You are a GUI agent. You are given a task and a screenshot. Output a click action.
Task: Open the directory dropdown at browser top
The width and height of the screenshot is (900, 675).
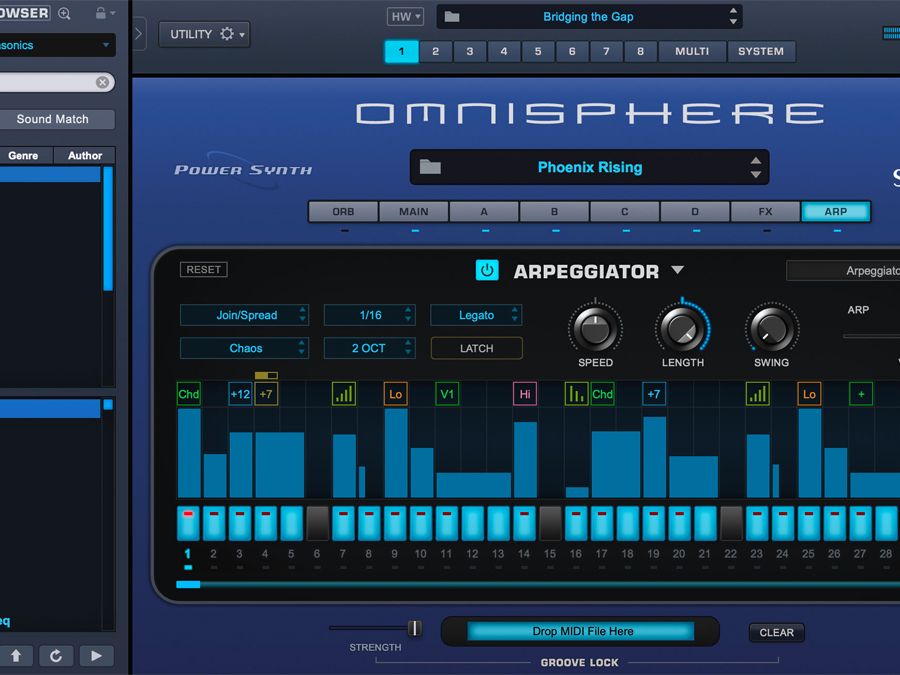(56, 45)
